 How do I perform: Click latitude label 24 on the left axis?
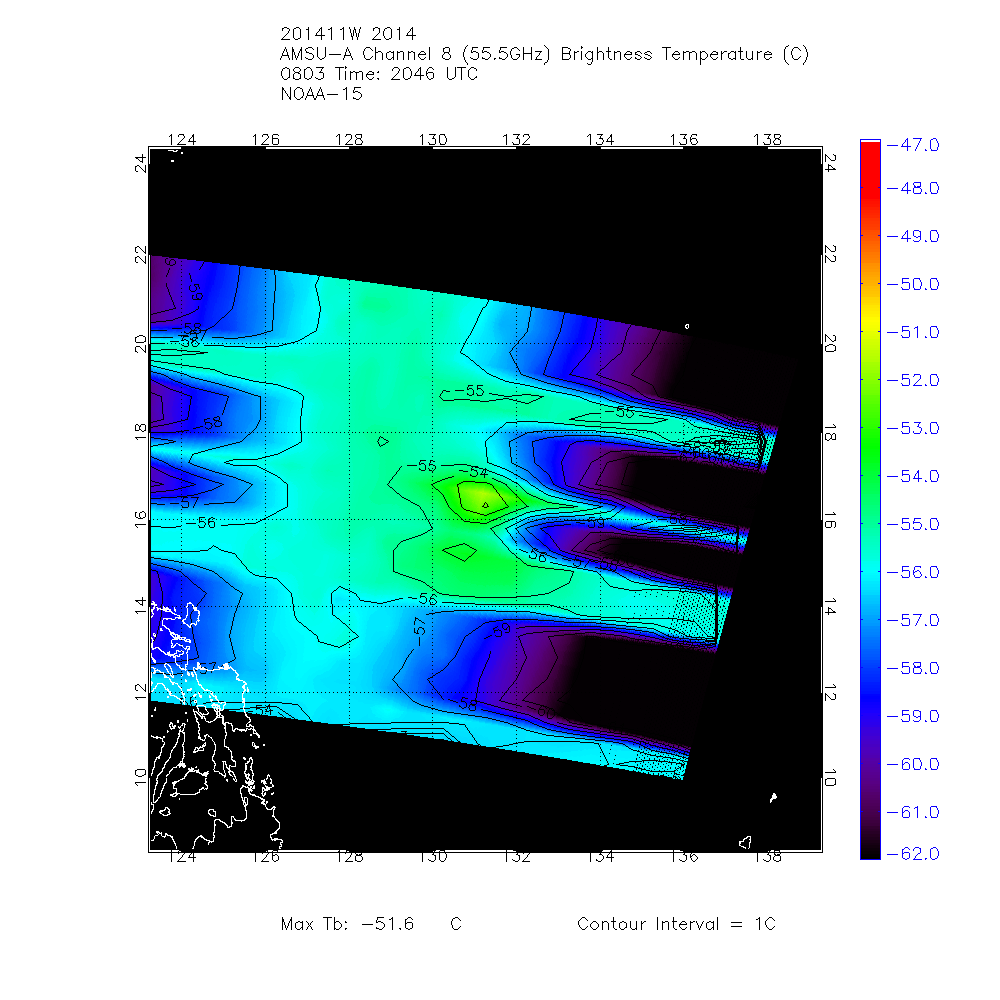pyautogui.click(x=140, y=163)
